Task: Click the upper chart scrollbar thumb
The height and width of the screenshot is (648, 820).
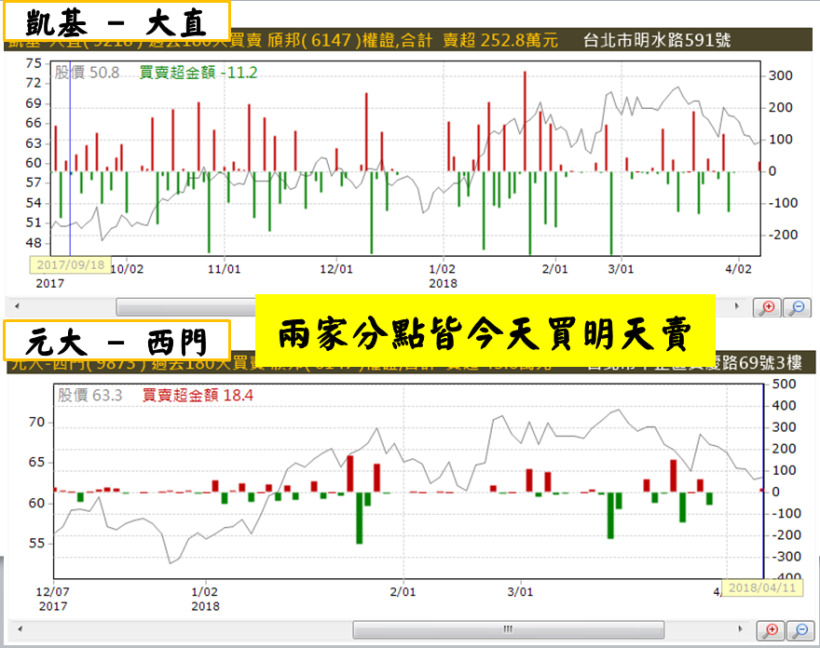Action: (186, 307)
